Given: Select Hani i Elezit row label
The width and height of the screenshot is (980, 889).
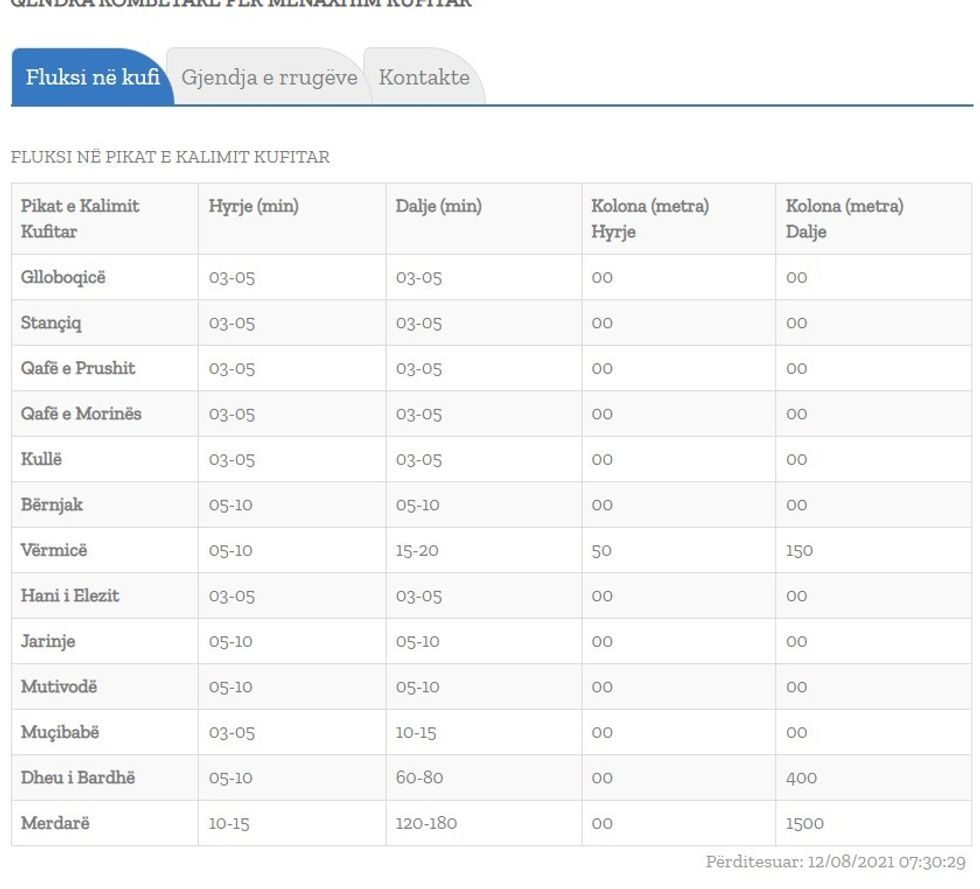Looking at the screenshot, I should click(x=70, y=596).
